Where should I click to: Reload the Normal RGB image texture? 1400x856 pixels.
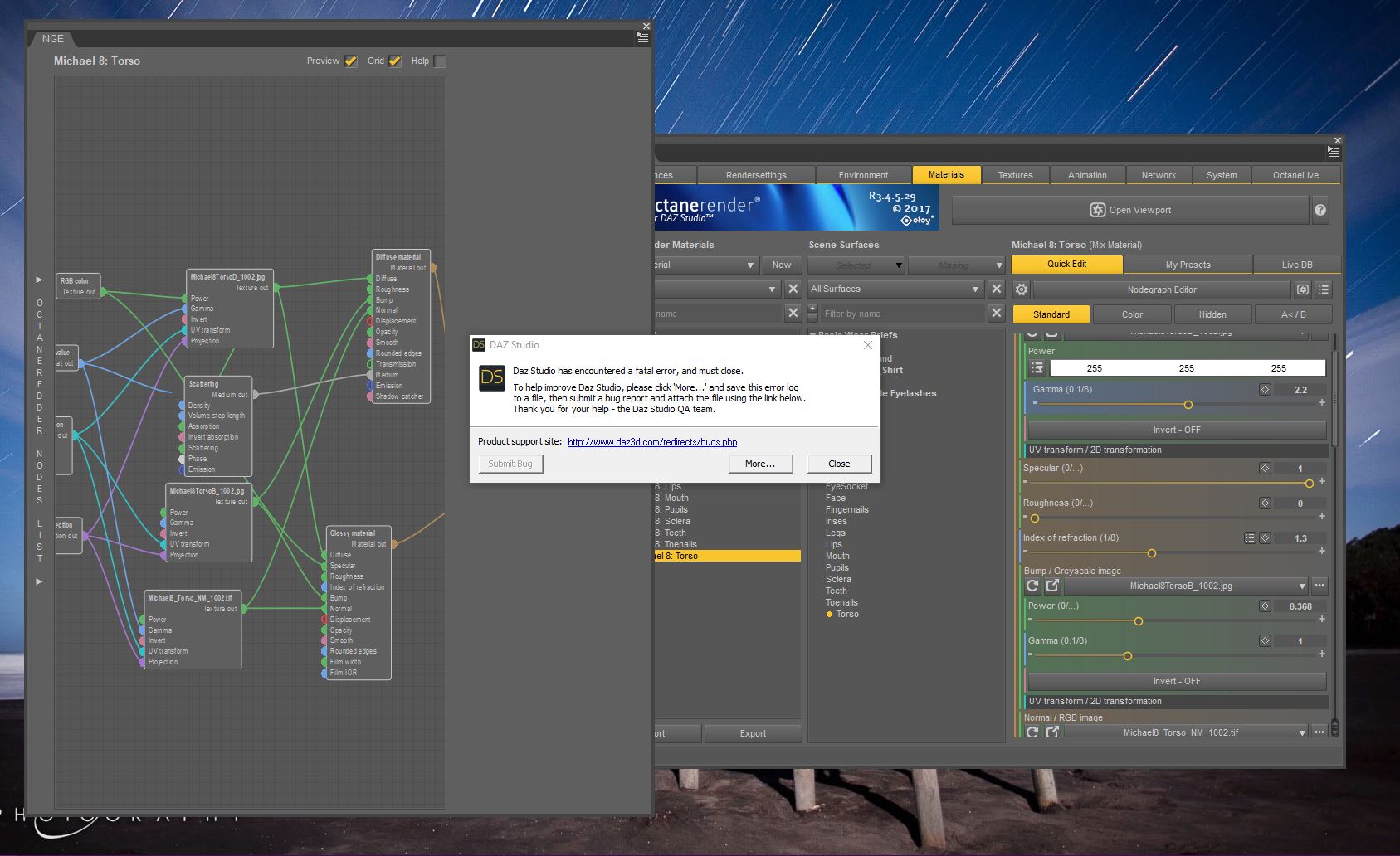pos(1032,732)
